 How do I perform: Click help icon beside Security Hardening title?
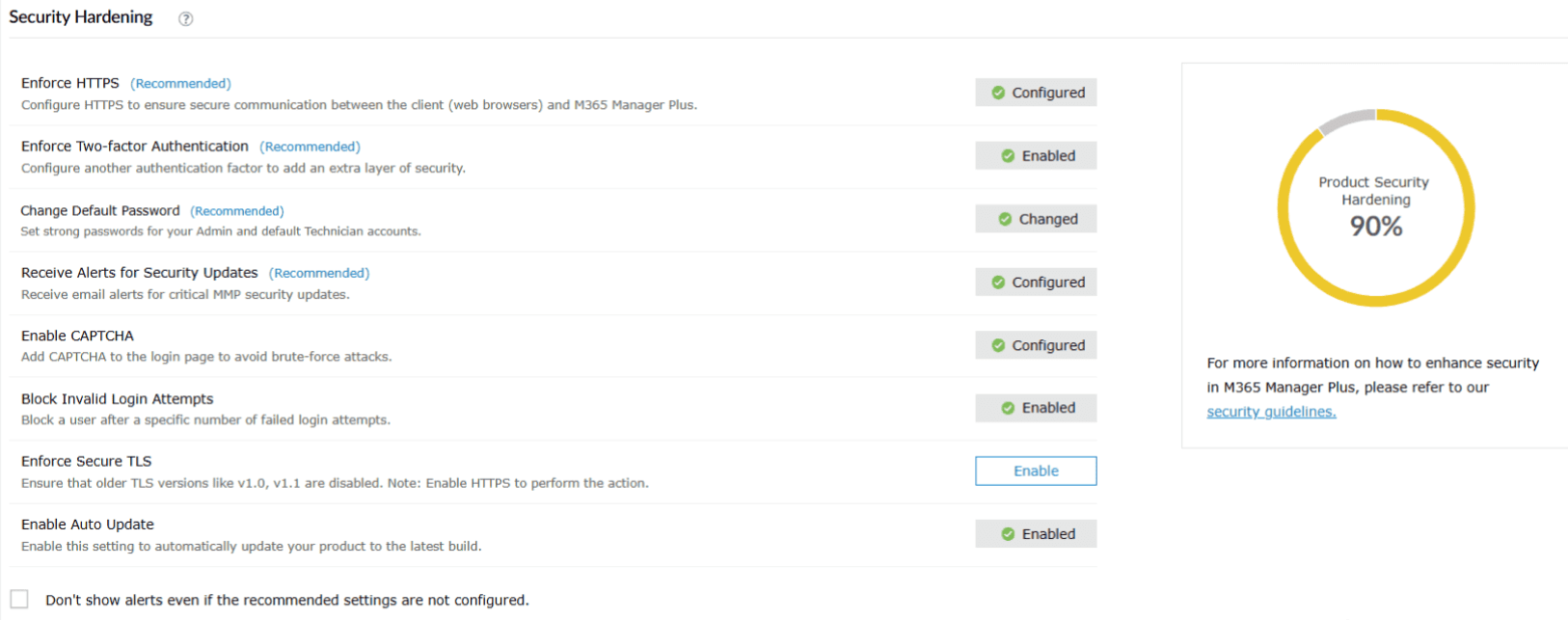pyautogui.click(x=186, y=18)
